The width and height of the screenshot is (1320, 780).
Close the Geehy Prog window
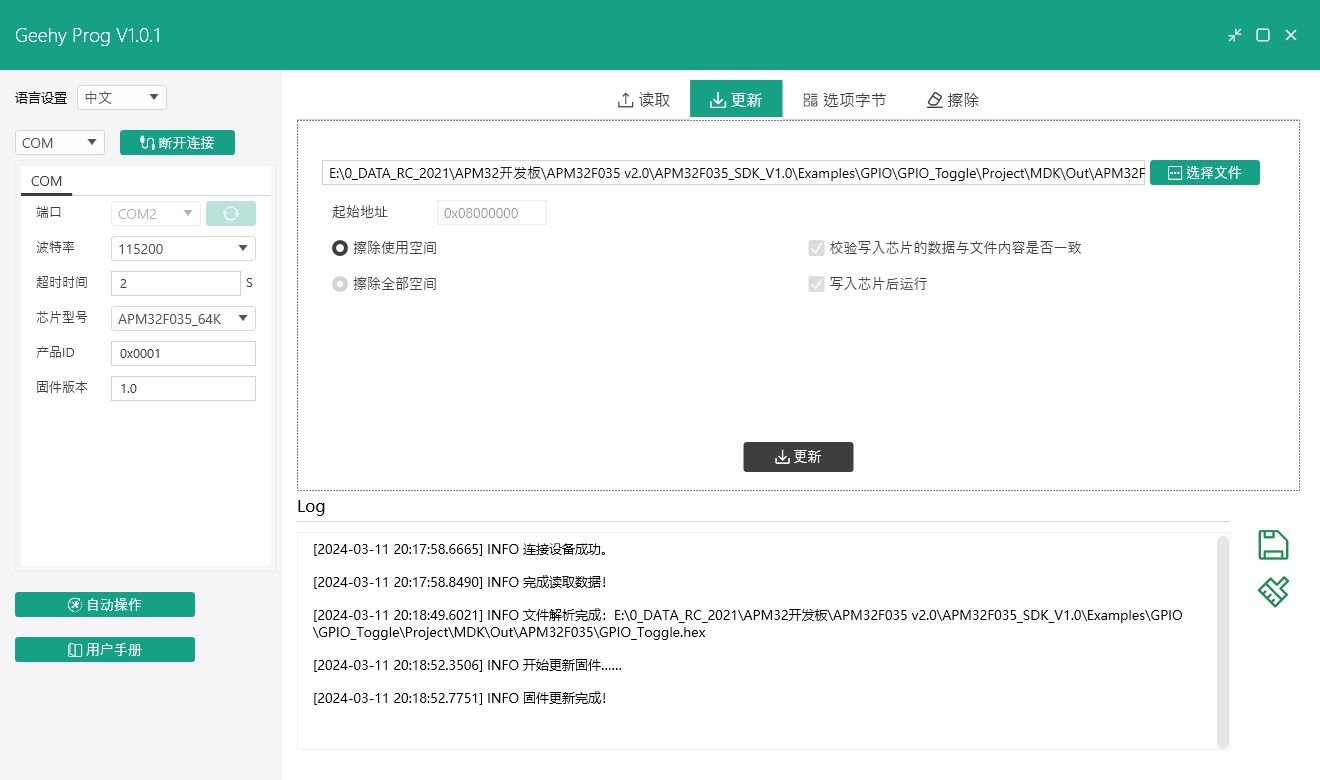[1291, 35]
